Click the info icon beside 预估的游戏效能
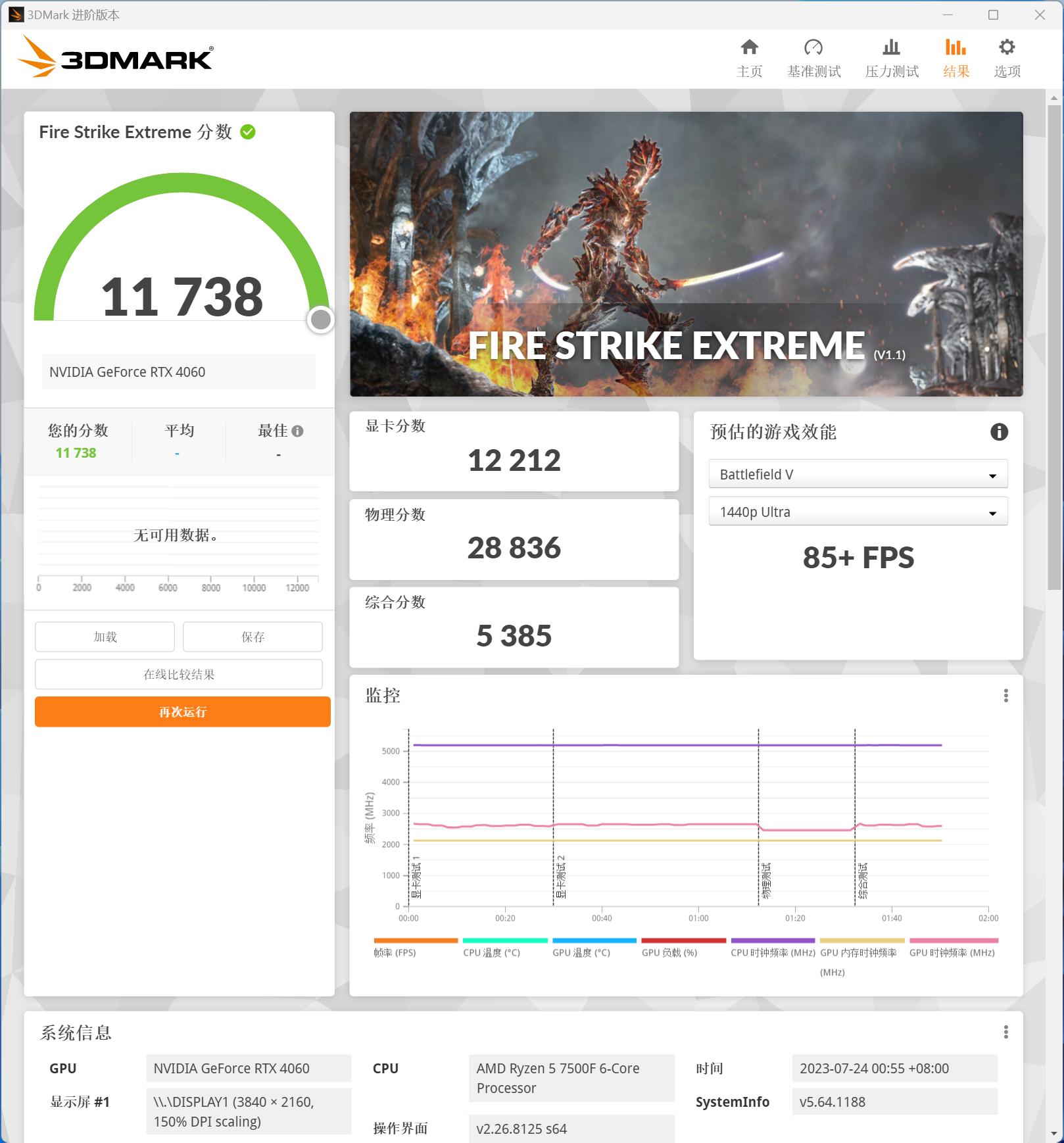The image size is (1064, 1143). pos(999,432)
